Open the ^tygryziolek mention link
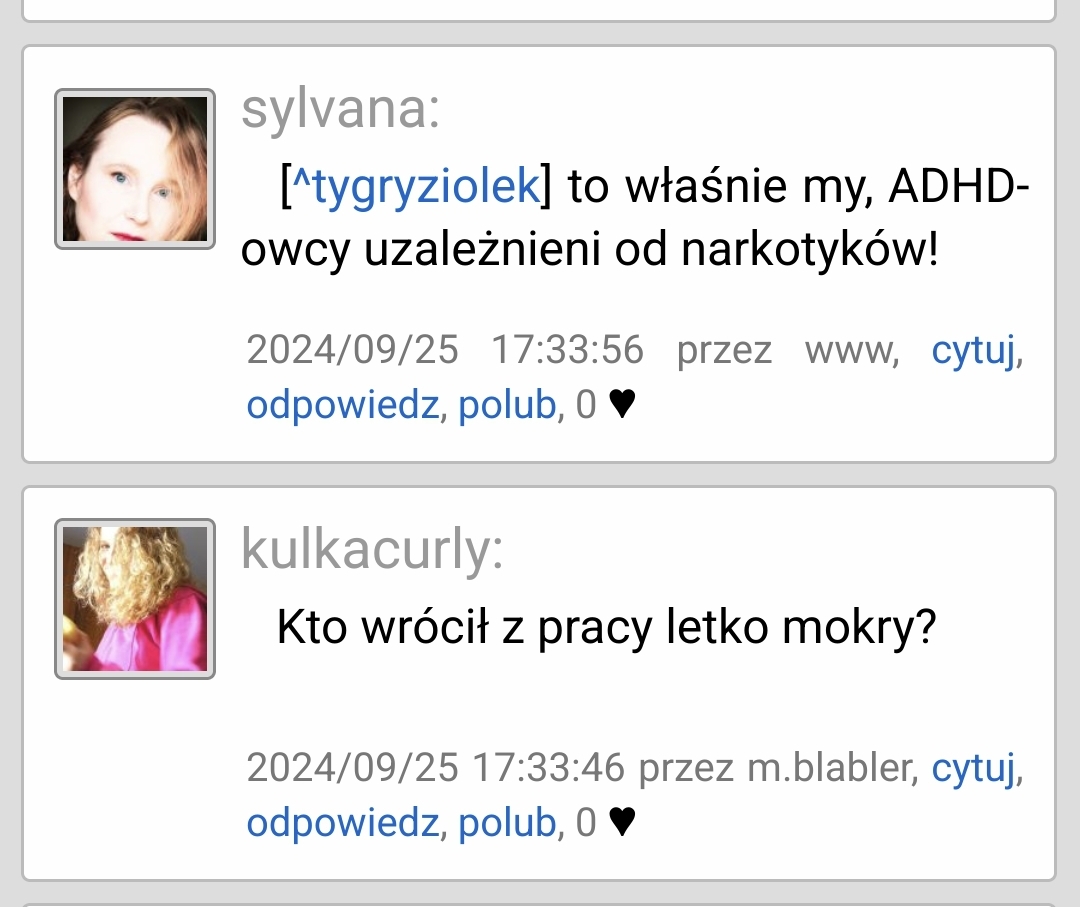1080x907 pixels. 417,186
